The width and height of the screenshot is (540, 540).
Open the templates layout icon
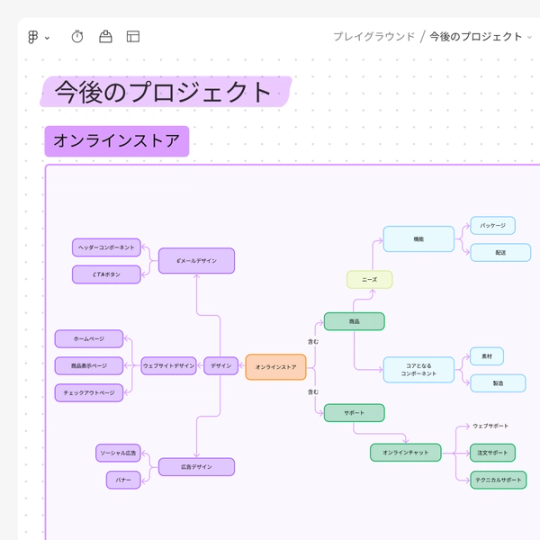pos(133,37)
